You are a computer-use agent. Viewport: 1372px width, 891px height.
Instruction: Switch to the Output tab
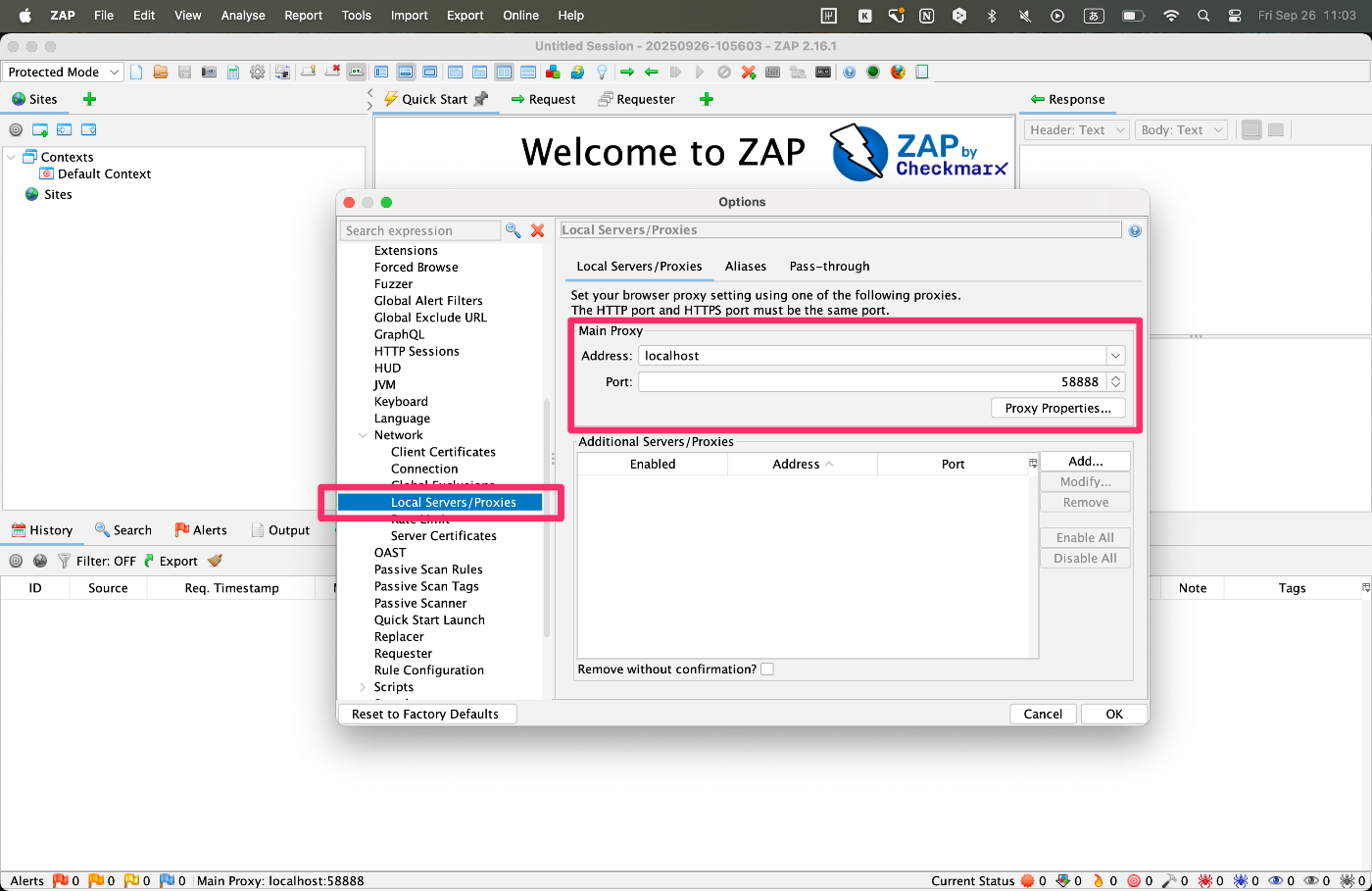(280, 530)
